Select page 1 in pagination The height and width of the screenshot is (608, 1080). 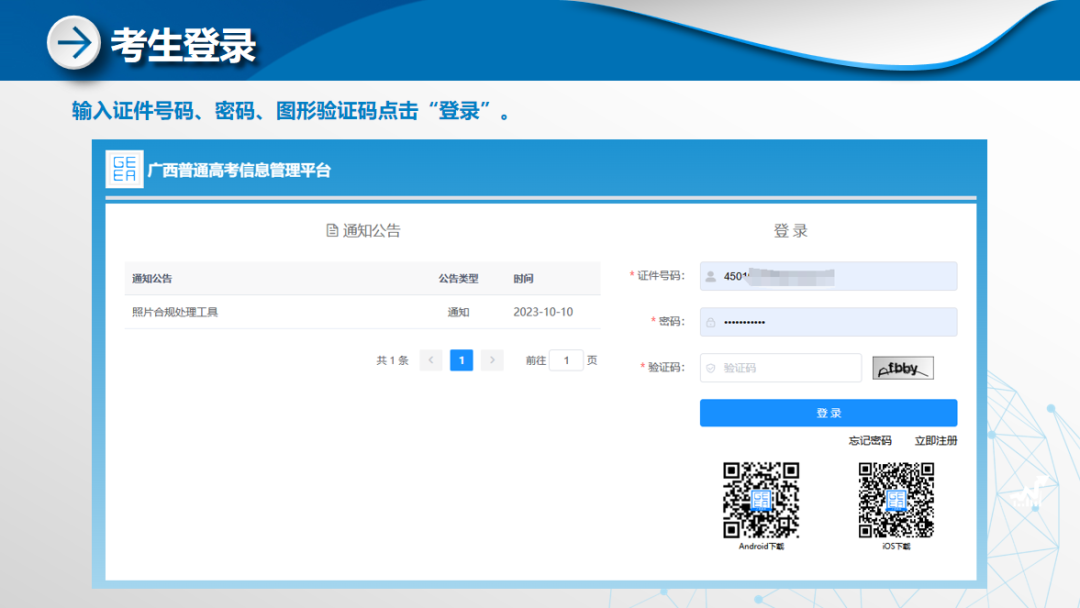click(461, 360)
